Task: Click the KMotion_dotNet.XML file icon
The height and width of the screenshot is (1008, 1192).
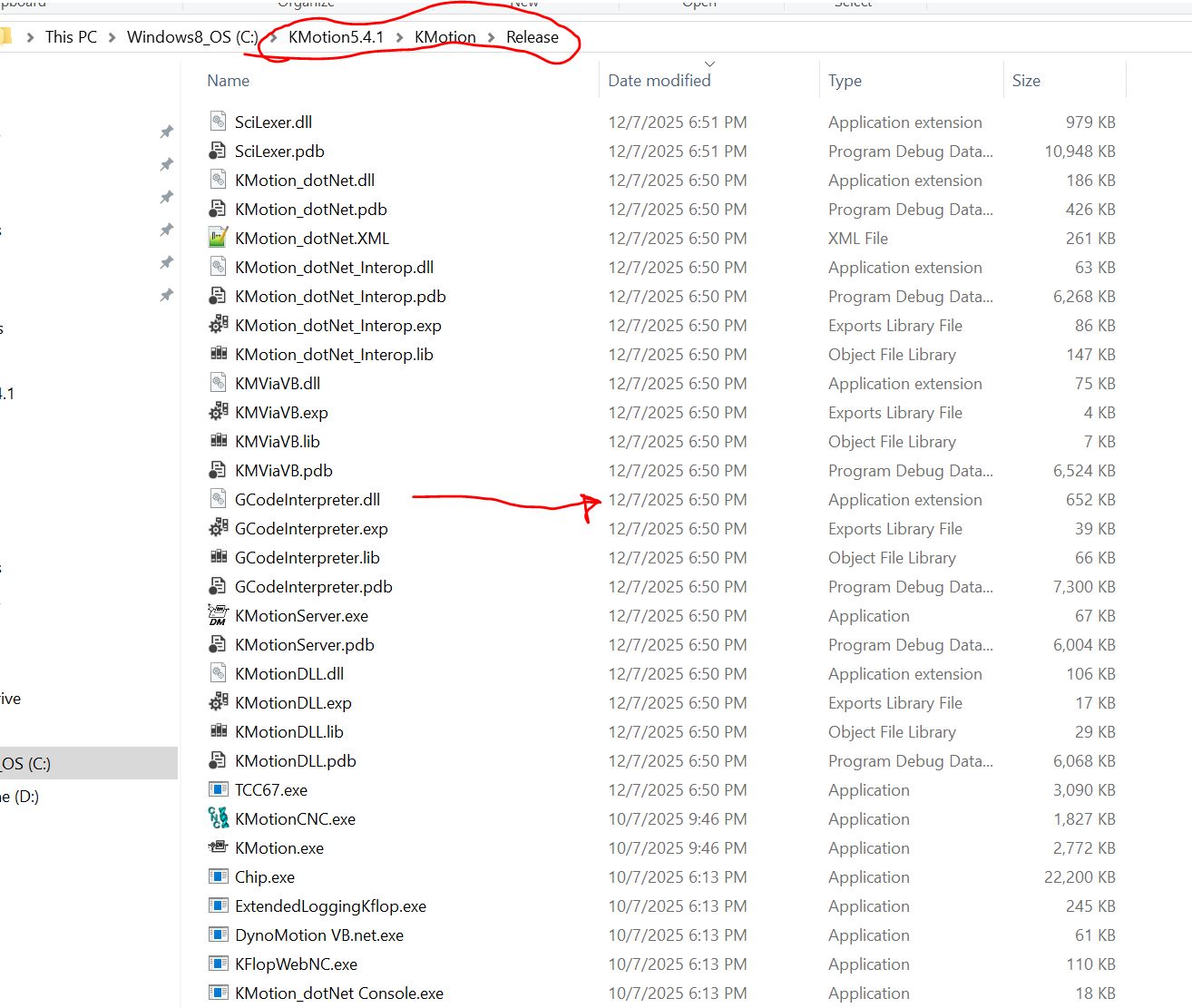Action: tap(218, 238)
